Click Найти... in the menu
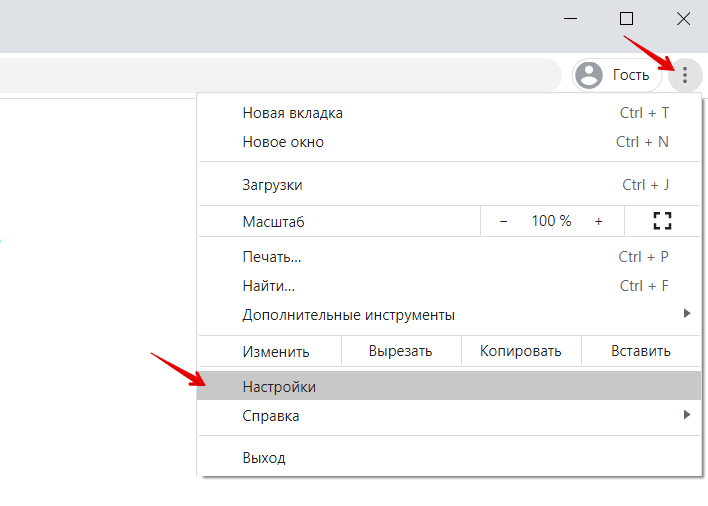This screenshot has height=506, width=708. 268,286
